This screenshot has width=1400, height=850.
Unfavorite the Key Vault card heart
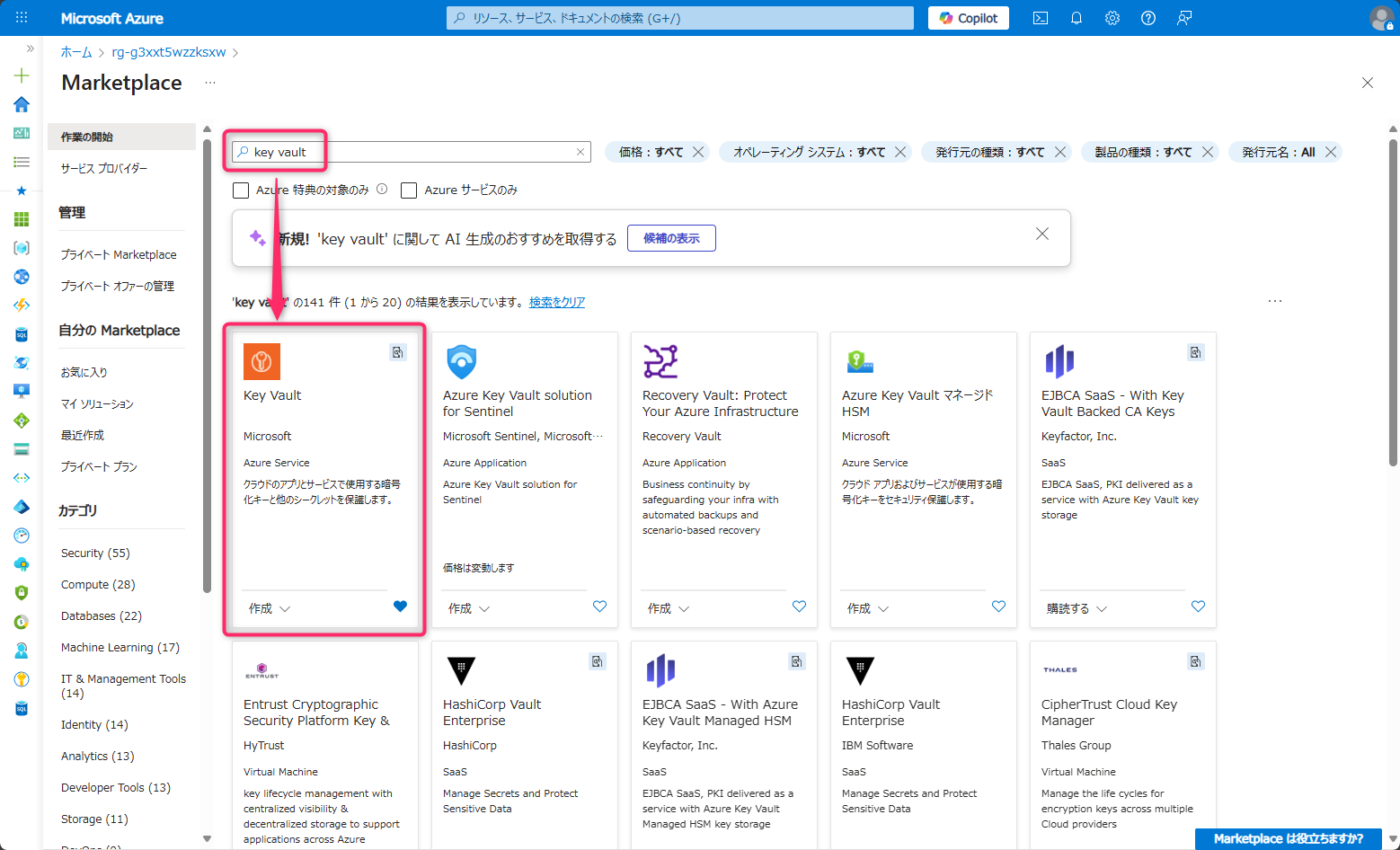(x=400, y=607)
